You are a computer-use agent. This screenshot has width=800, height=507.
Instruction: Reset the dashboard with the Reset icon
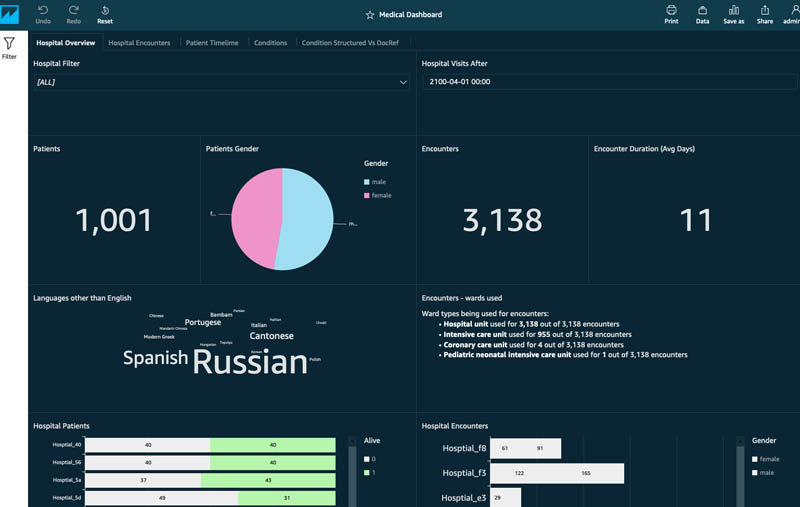(105, 10)
